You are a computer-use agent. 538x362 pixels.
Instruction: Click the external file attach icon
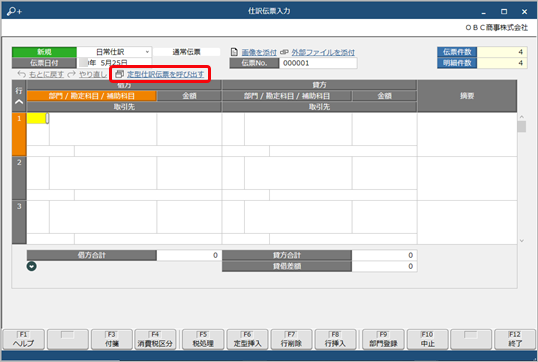click(x=284, y=52)
